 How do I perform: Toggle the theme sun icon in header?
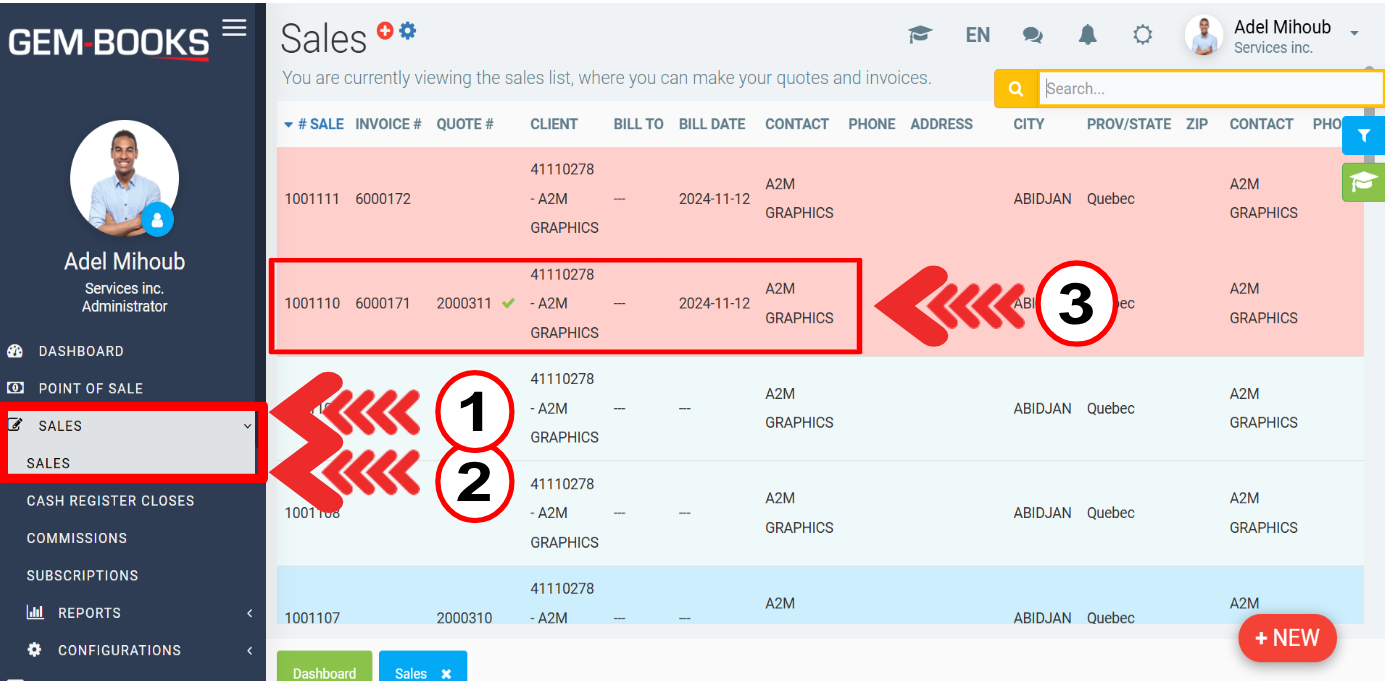click(1142, 35)
